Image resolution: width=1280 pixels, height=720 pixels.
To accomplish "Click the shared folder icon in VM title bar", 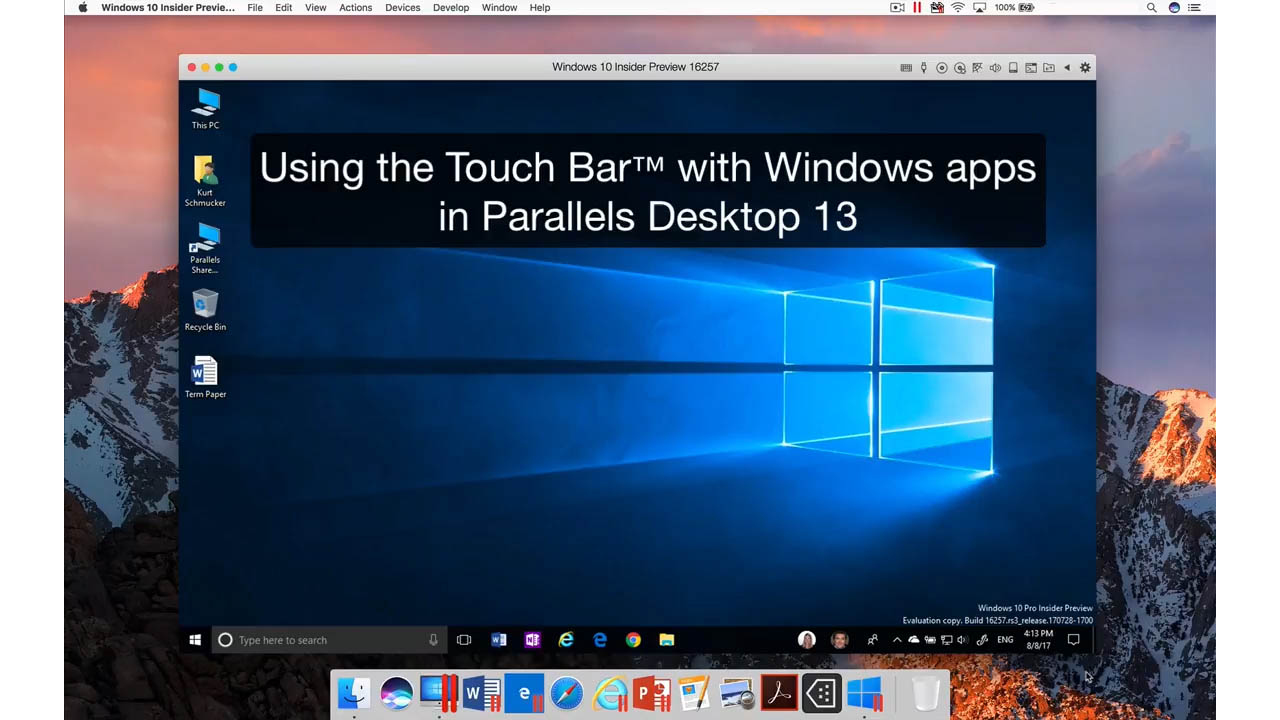I will pyautogui.click(x=1049, y=68).
